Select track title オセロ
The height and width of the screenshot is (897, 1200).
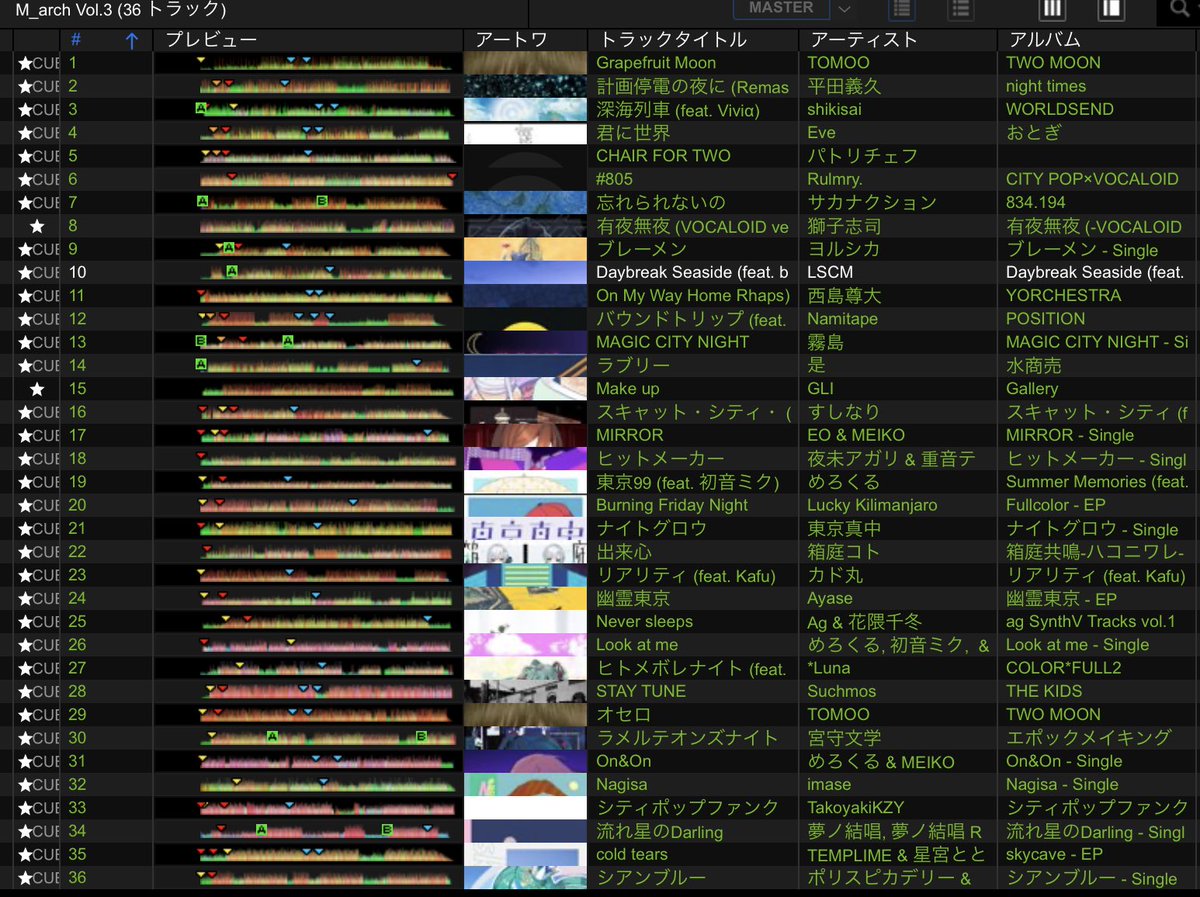pos(624,714)
